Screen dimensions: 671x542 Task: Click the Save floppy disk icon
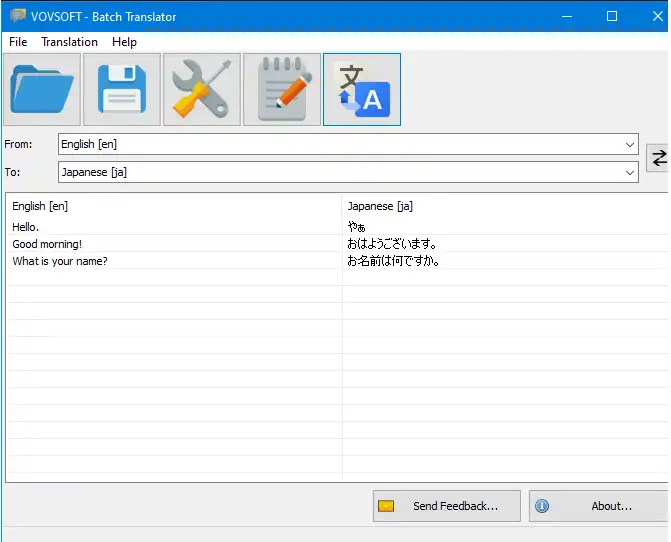coord(122,90)
